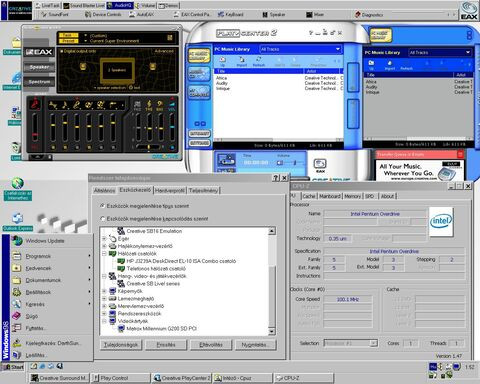Image resolution: width=480 pixels, height=384 pixels.
Task: Launch Diagnostics from the Creative launcher
Action: (x=369, y=15)
